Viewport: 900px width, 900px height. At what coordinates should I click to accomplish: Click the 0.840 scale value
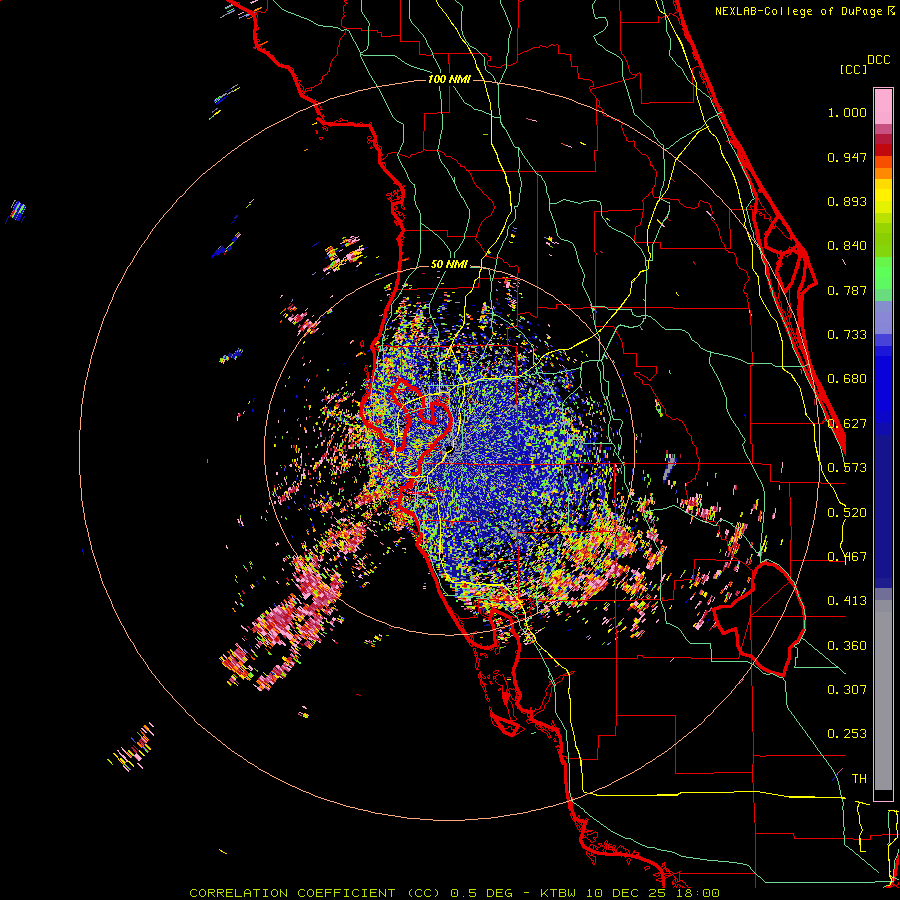847,246
